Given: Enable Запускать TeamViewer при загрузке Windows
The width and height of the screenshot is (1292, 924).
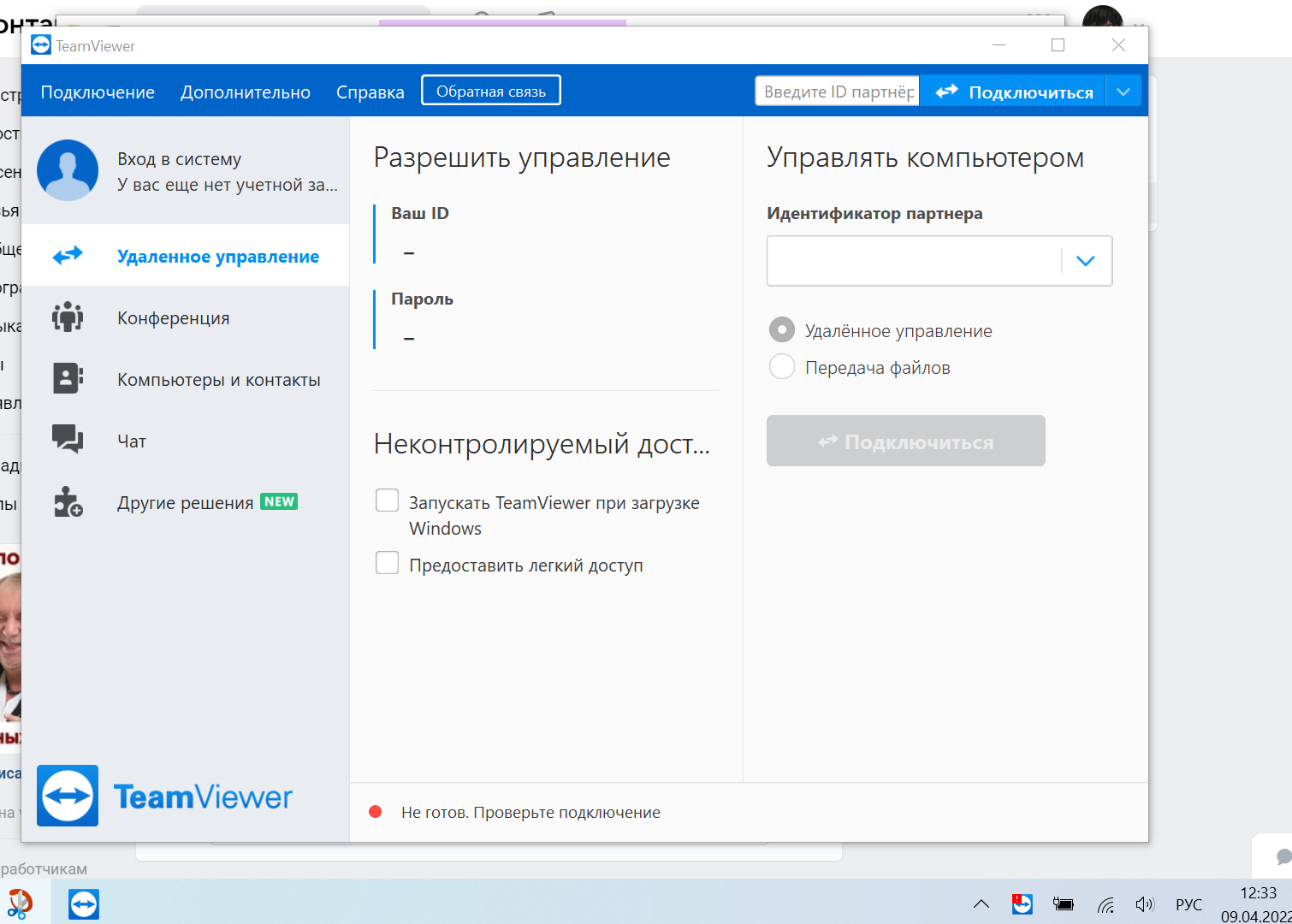Looking at the screenshot, I should [388, 500].
